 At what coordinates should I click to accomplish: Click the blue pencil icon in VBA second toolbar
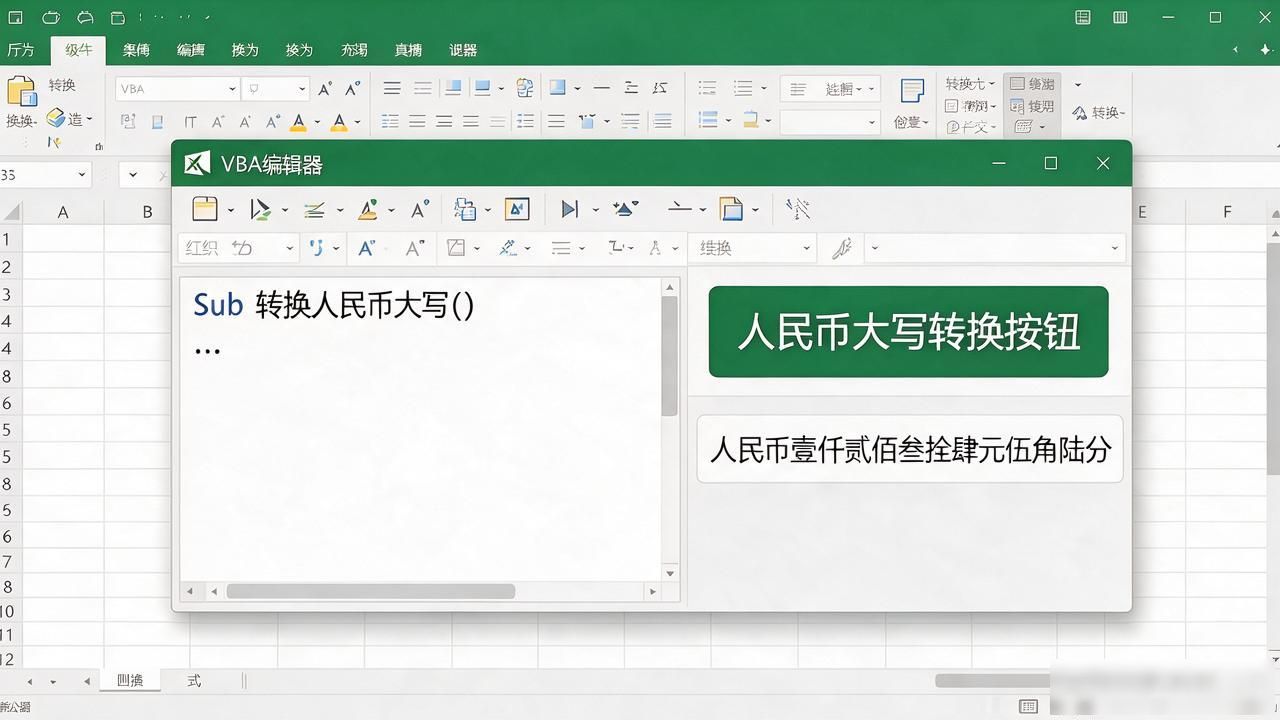pyautogui.click(x=509, y=247)
